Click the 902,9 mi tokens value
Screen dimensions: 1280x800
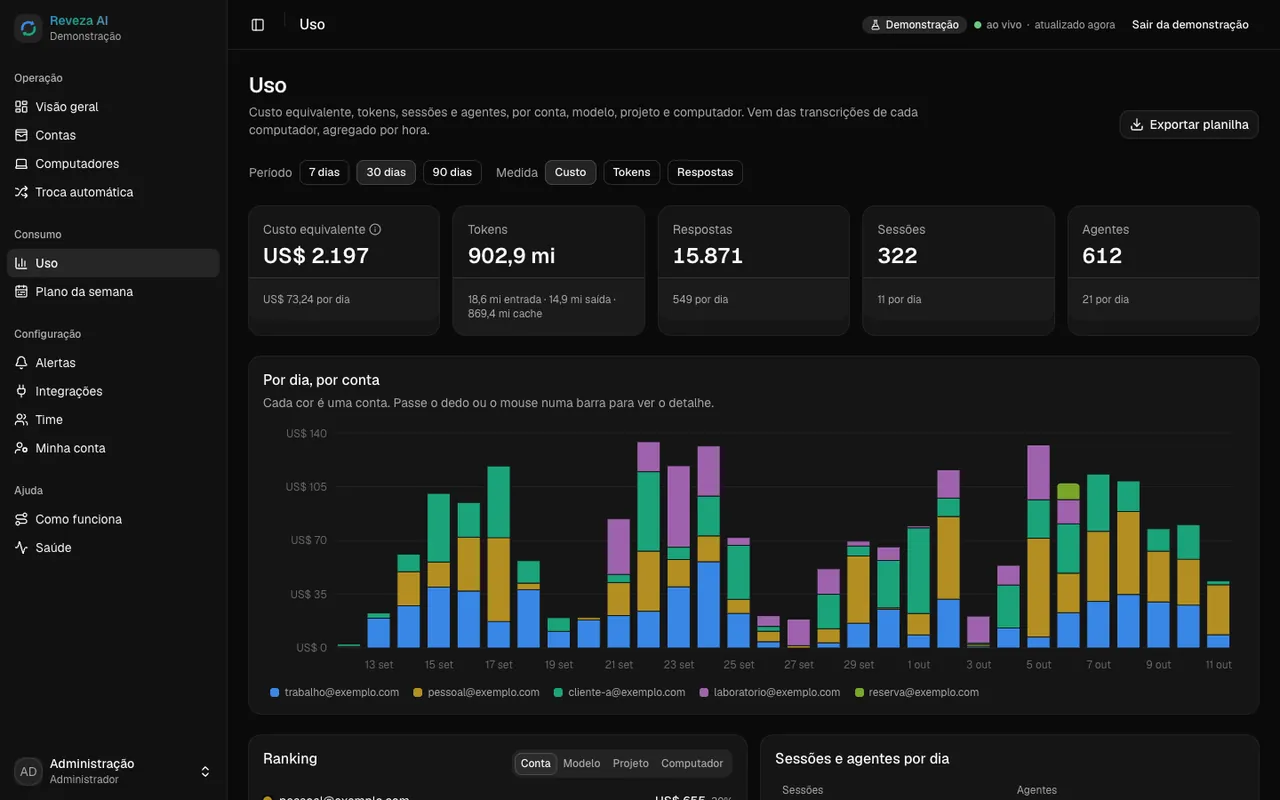(511, 255)
